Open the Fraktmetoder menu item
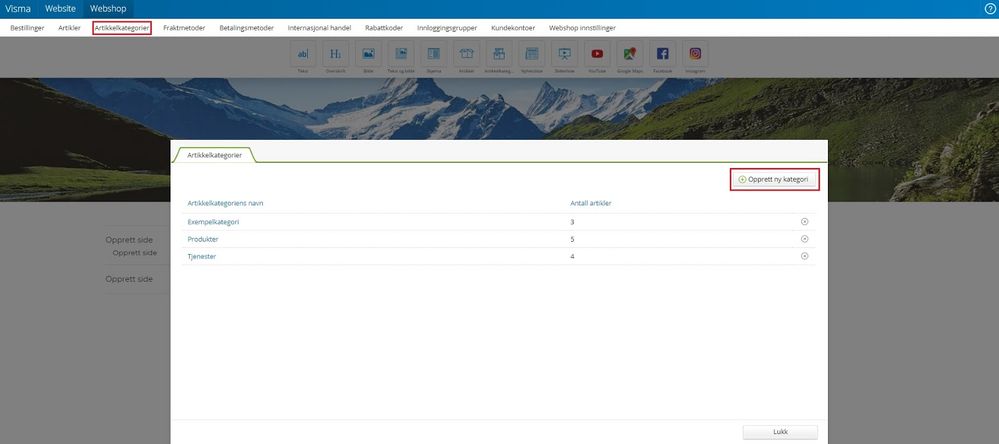 tap(184, 28)
